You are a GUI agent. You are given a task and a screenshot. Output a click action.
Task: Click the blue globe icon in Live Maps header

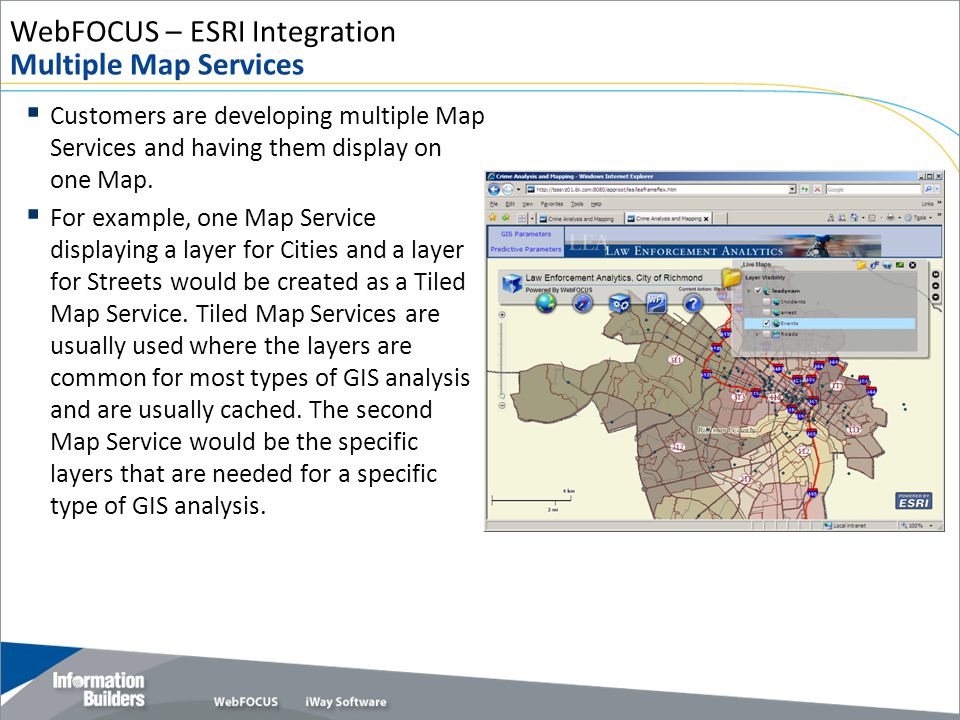pos(887,265)
